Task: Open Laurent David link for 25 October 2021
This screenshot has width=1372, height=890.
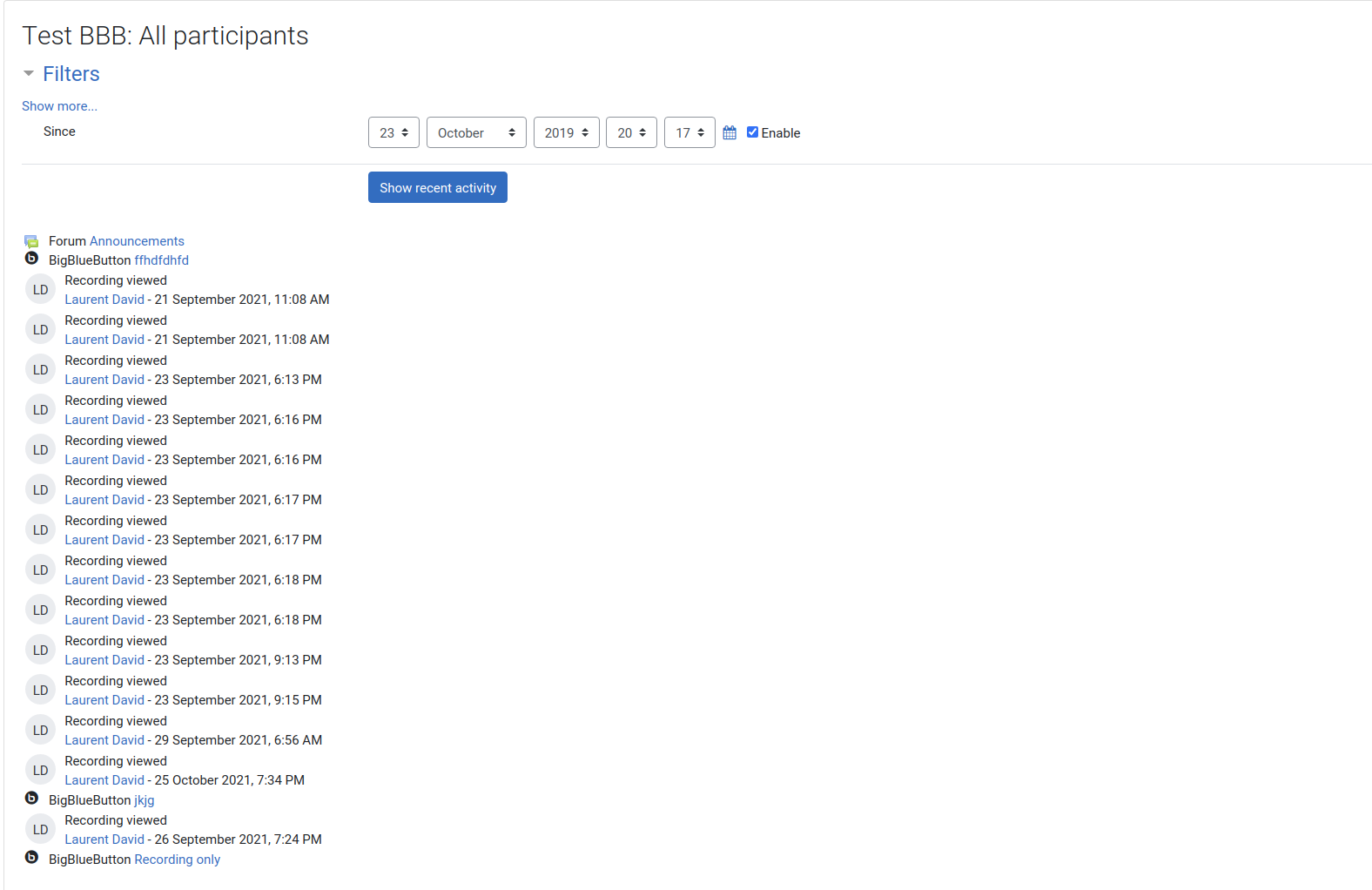Action: coord(104,780)
